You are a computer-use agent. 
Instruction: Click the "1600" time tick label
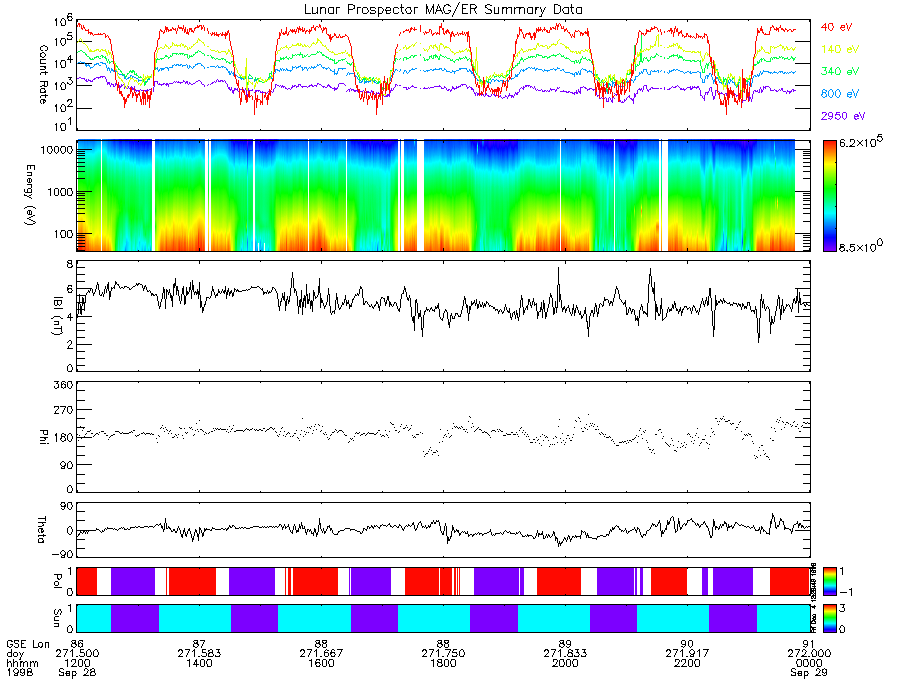[x=321, y=663]
